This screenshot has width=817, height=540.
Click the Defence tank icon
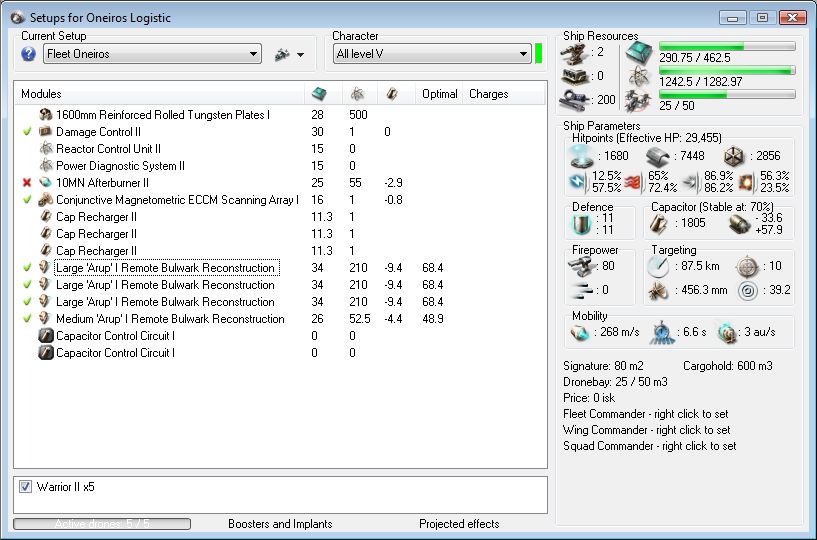tap(582, 225)
